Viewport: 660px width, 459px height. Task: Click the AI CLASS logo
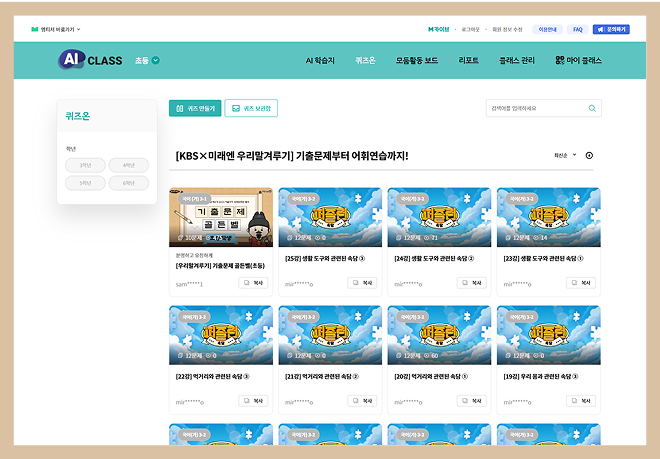[90, 60]
